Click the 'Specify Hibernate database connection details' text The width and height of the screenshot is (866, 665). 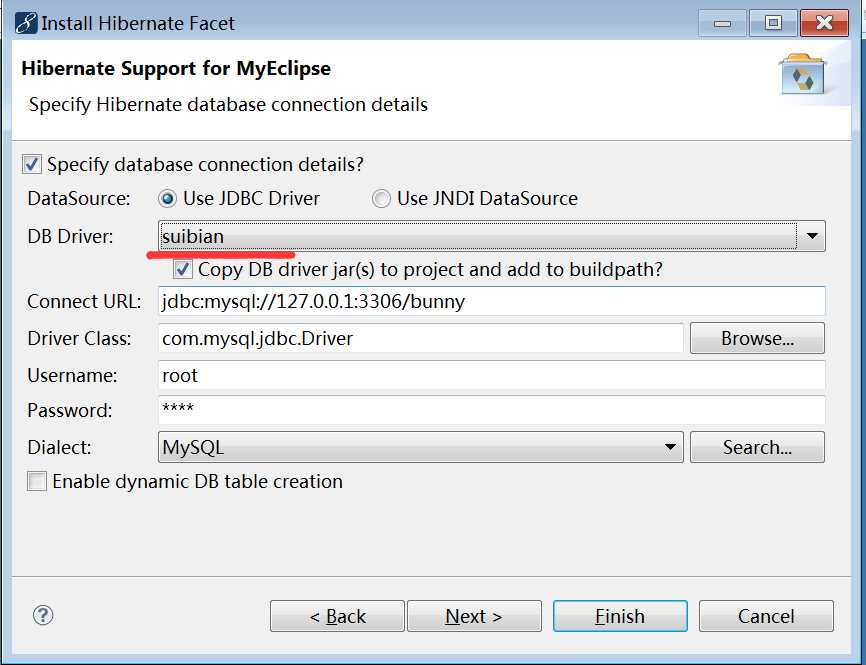pos(229,104)
